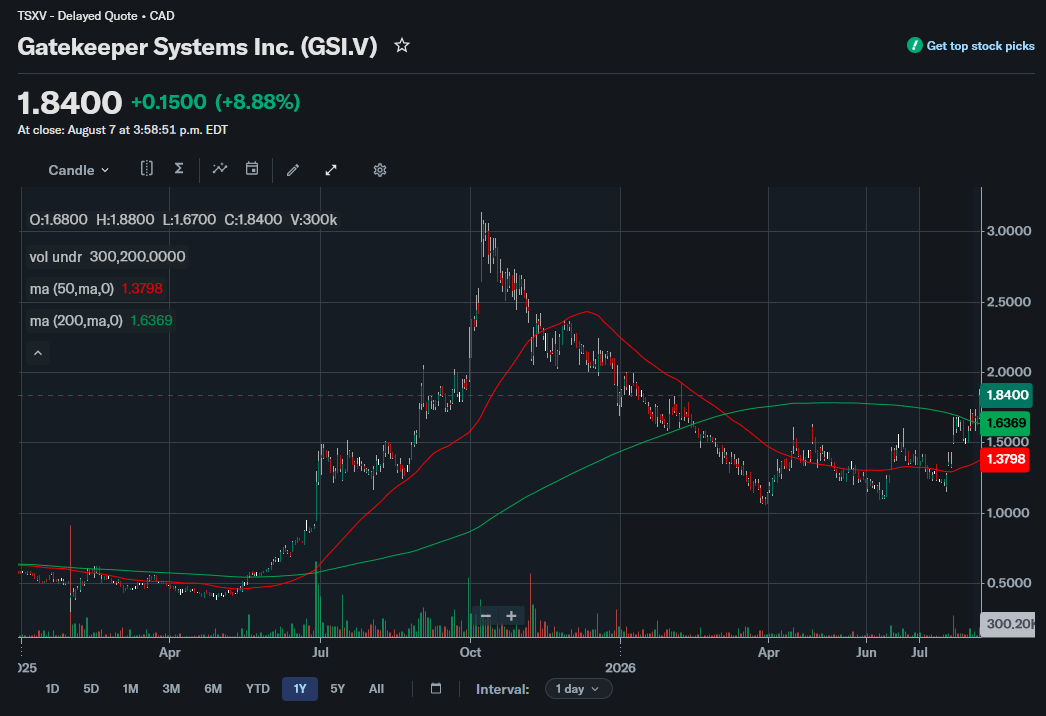This screenshot has width=1046, height=716.
Task: Select the pencil drawing tool
Action: tap(292, 170)
